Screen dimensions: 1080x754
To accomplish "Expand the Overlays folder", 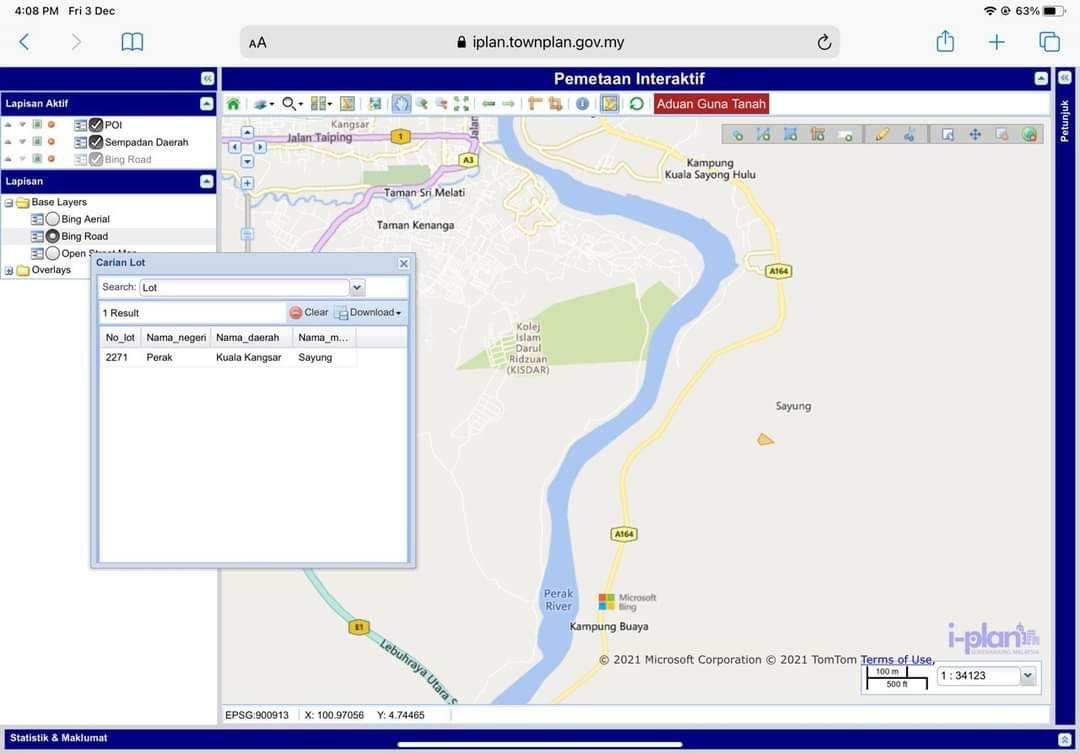I will point(9,270).
